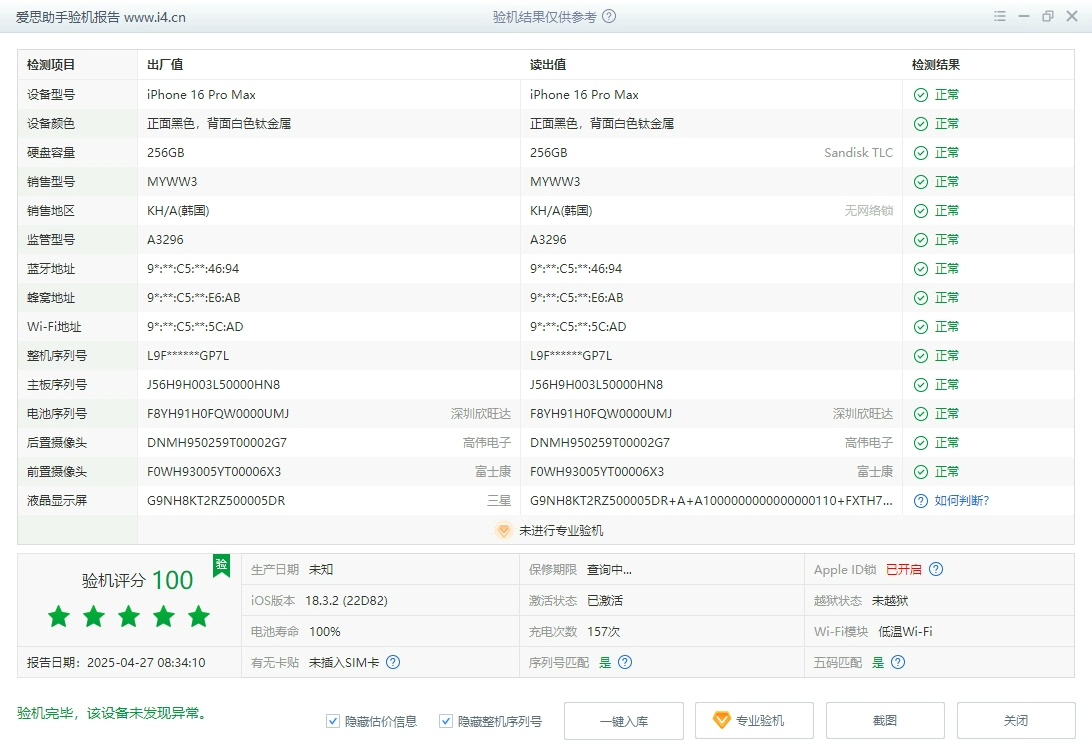Image resolution: width=1092 pixels, height=756 pixels.
Task: Click the help icon next to Apple ID锁 已开启
Action: click(936, 569)
